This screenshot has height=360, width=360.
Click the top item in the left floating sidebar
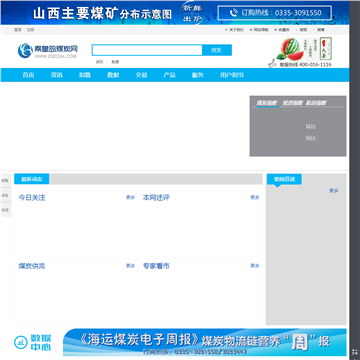point(6,180)
